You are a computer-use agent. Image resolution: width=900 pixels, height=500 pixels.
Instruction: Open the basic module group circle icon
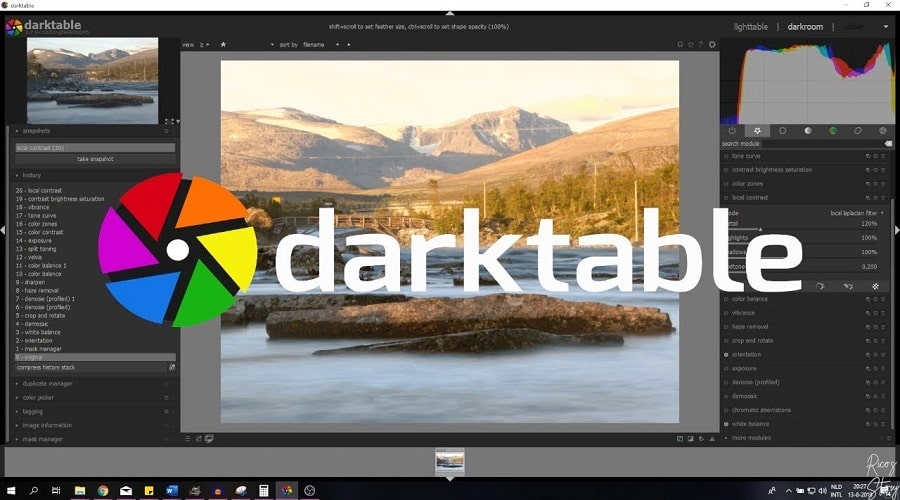pyautogui.click(x=782, y=131)
